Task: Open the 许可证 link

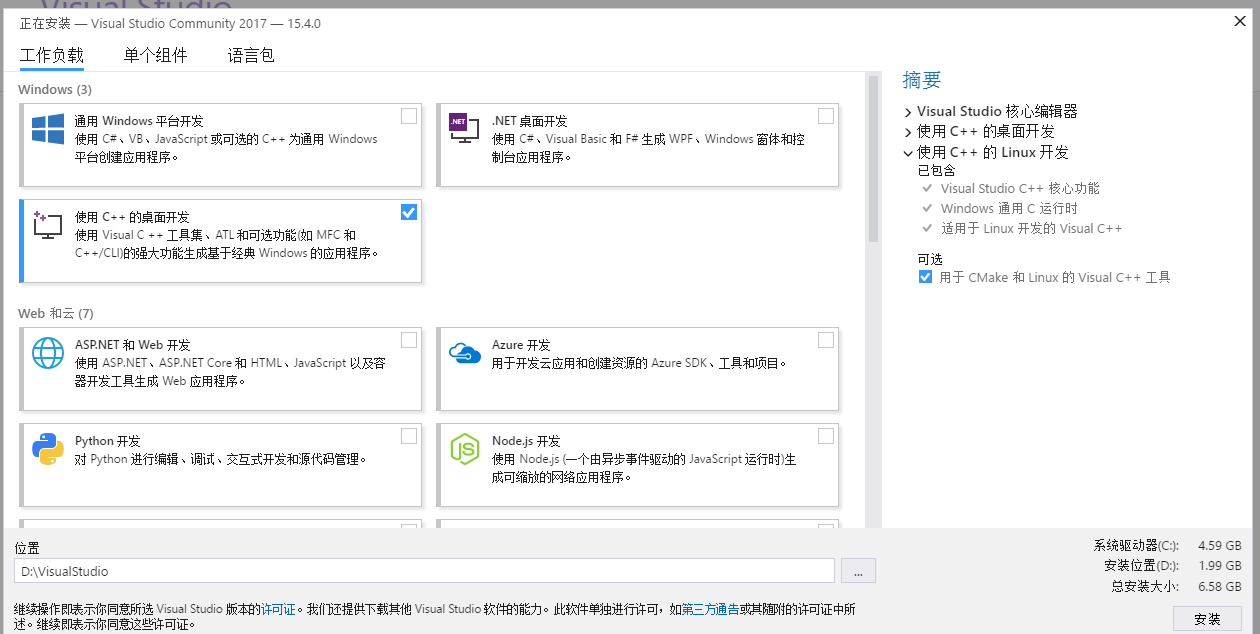Action: pos(278,609)
